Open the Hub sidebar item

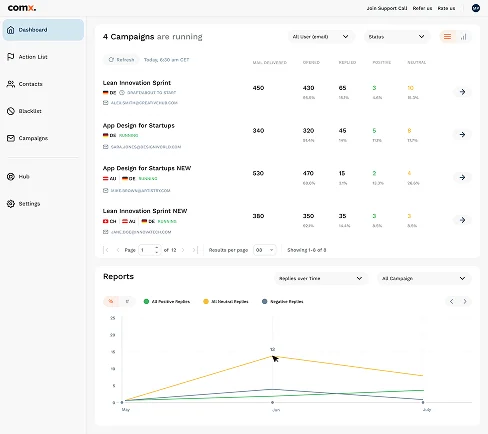click(18, 177)
